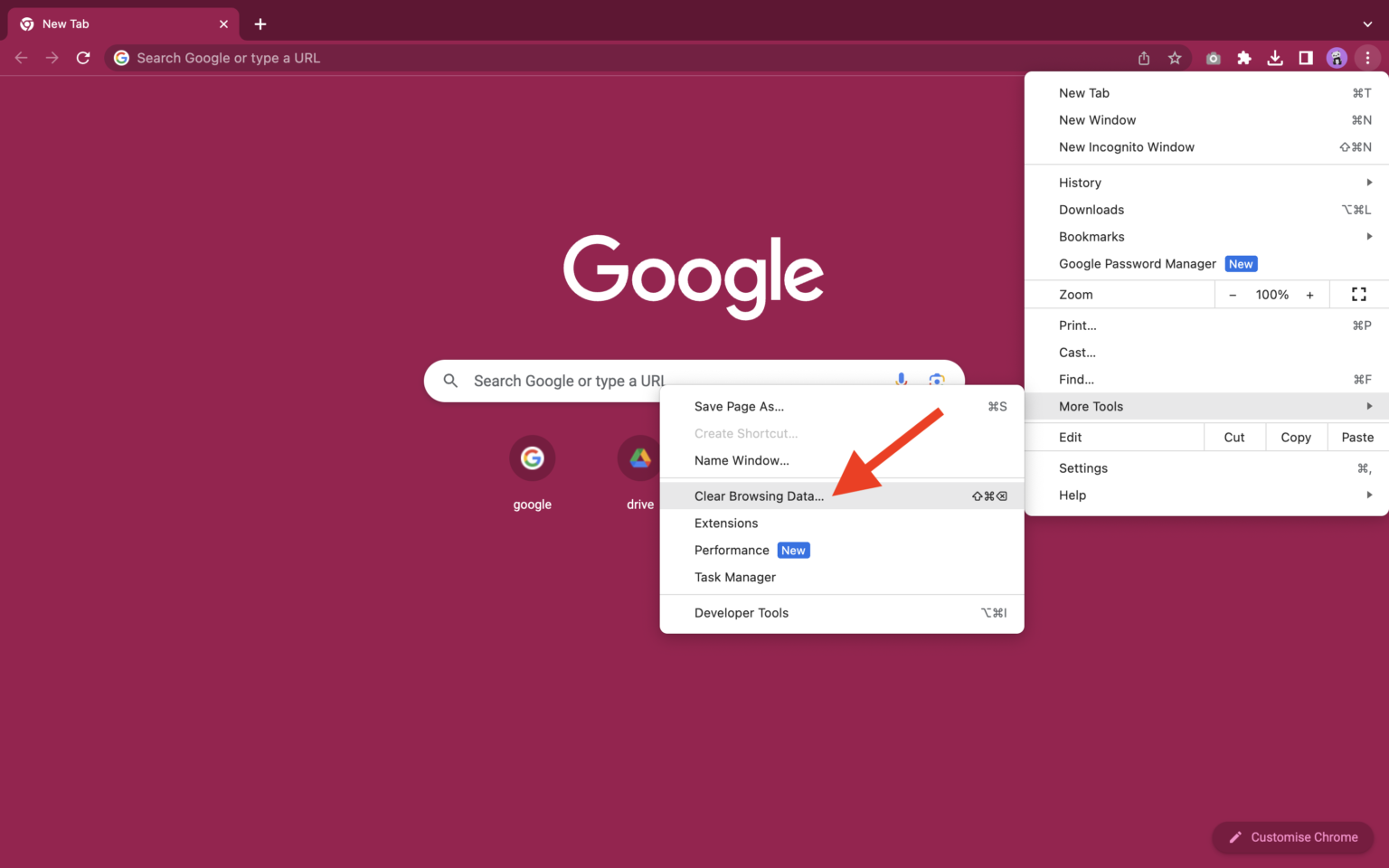Start voice search with microphone icon
Screen dimensions: 1389x868
[901, 379]
